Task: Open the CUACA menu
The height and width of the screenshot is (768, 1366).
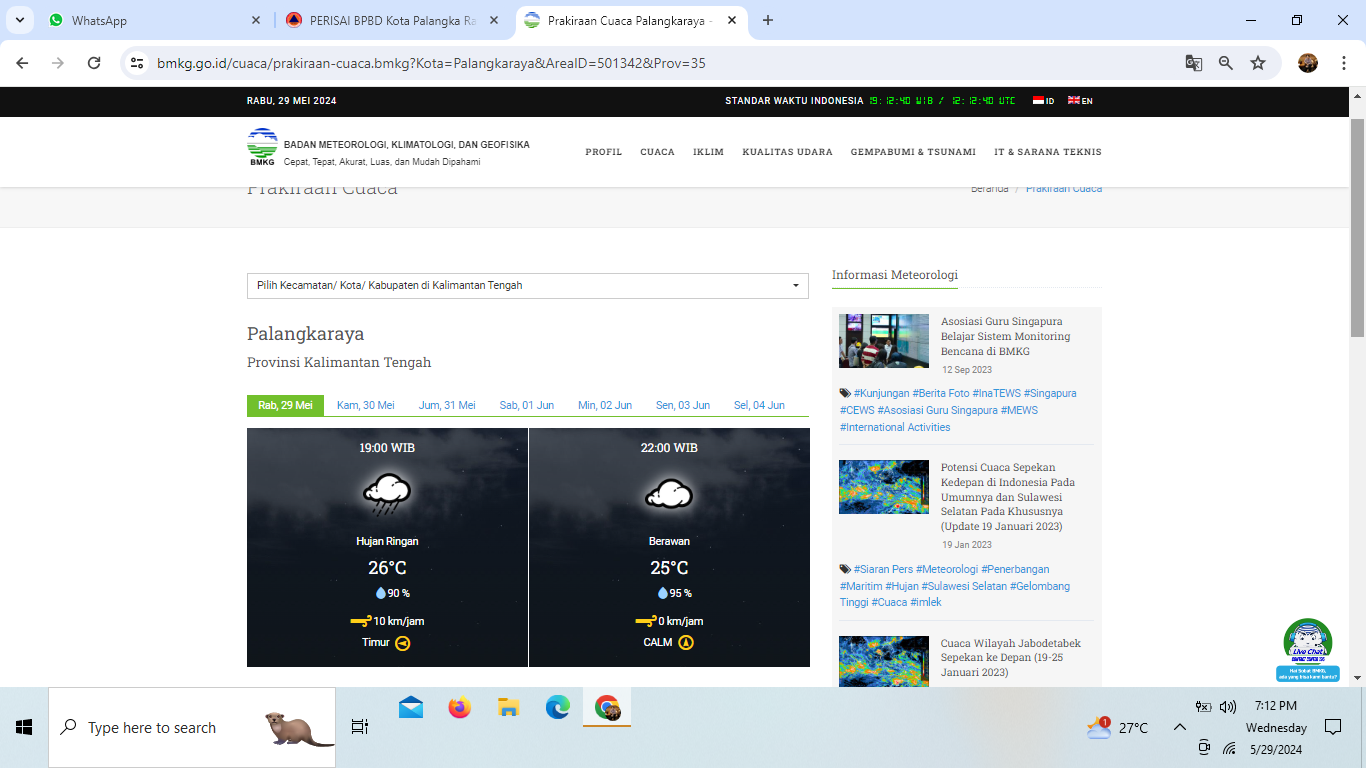Action: tap(657, 152)
